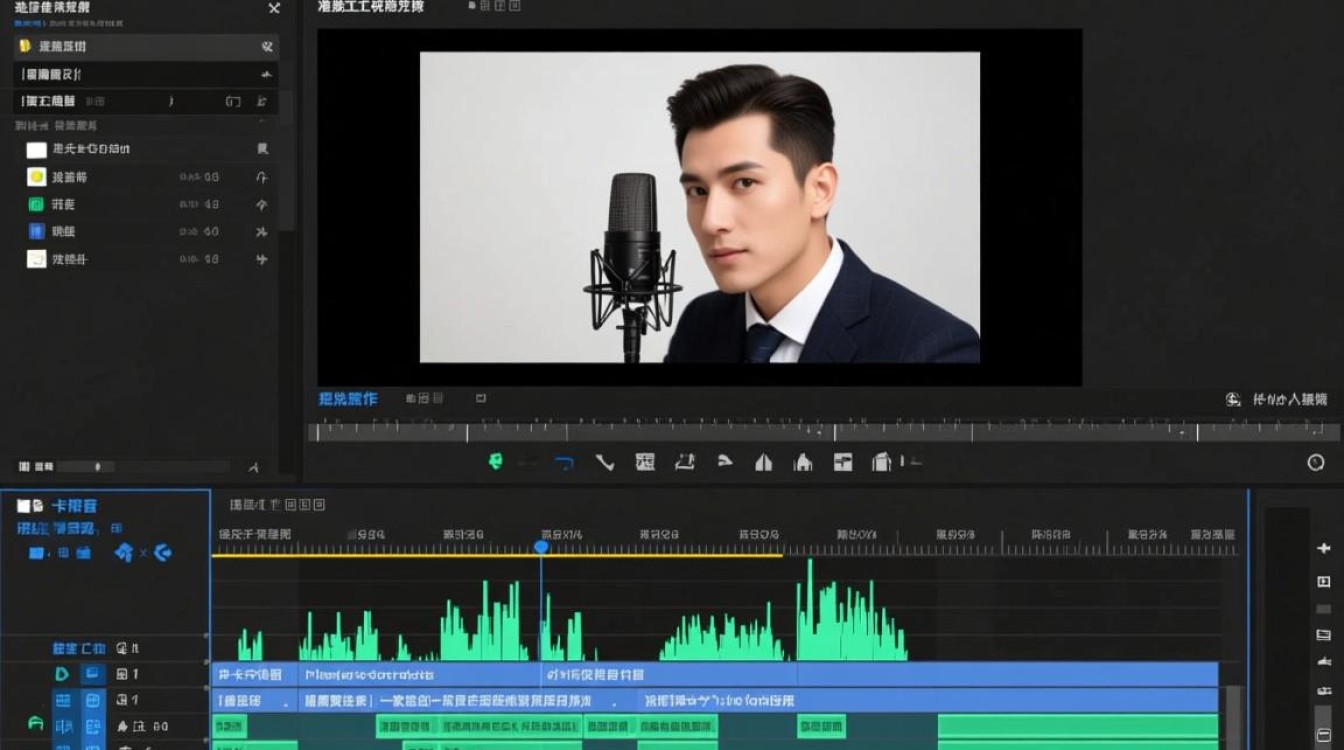Click the action icon at the right of the green square row

click(x=262, y=204)
